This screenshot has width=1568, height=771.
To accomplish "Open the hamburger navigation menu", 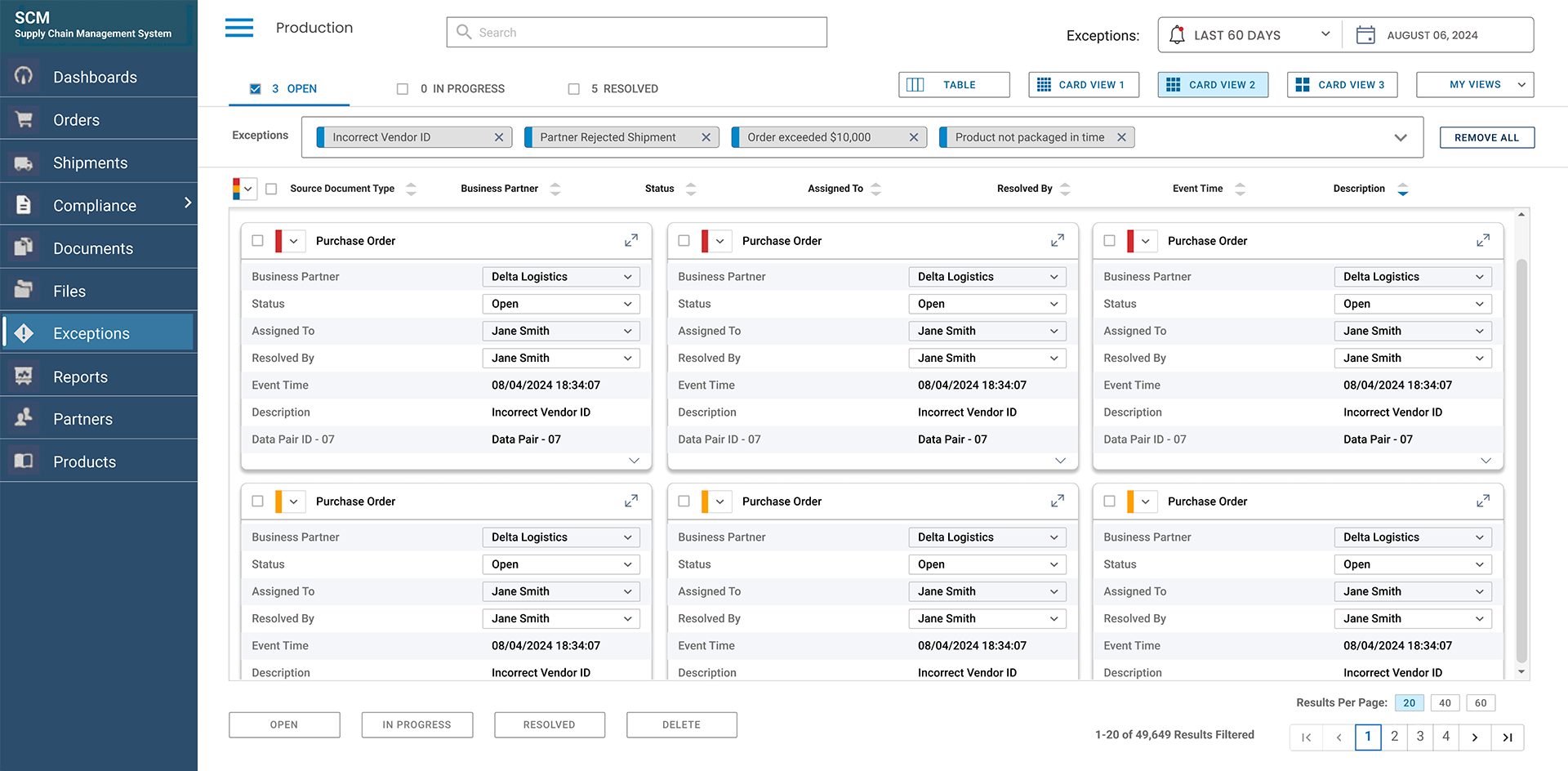I will [239, 28].
